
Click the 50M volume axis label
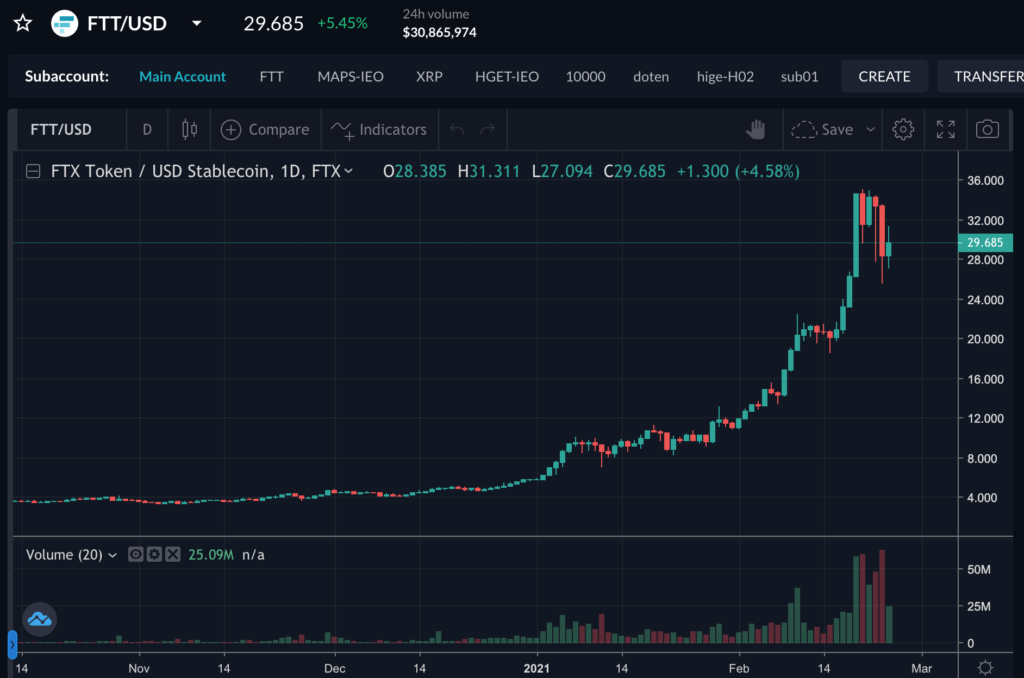point(979,570)
